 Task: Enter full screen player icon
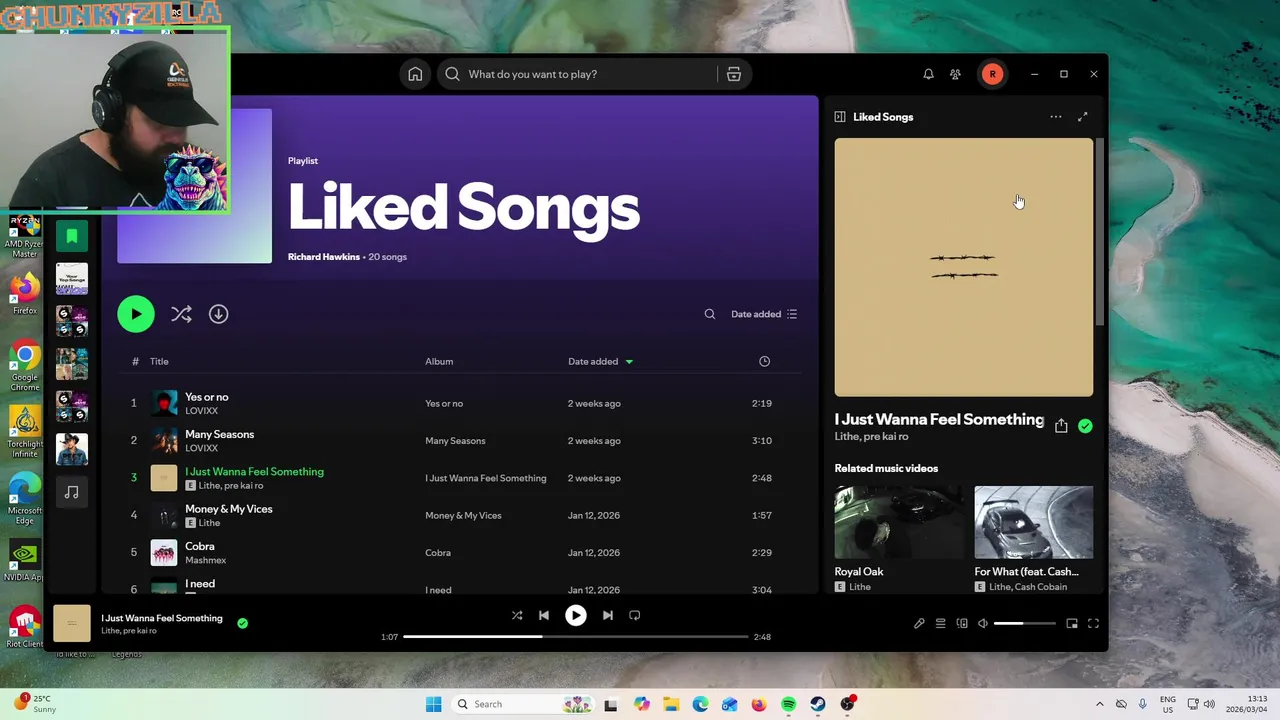tap(1093, 623)
